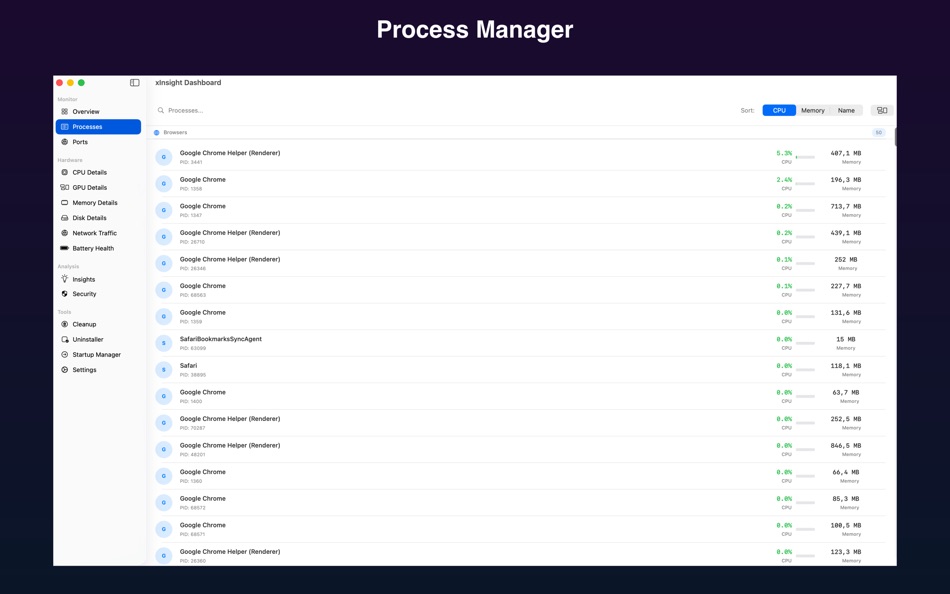Sort processes by CPU

779,110
